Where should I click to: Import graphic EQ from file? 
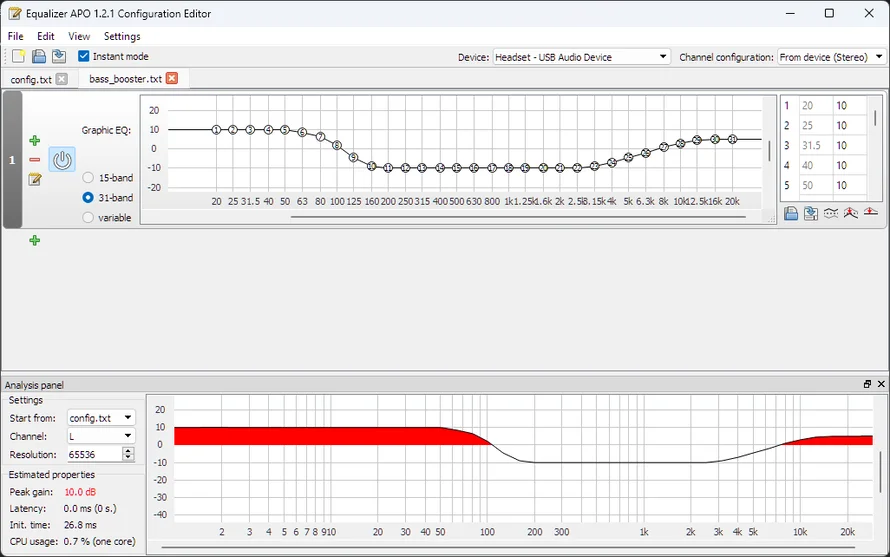[791, 213]
